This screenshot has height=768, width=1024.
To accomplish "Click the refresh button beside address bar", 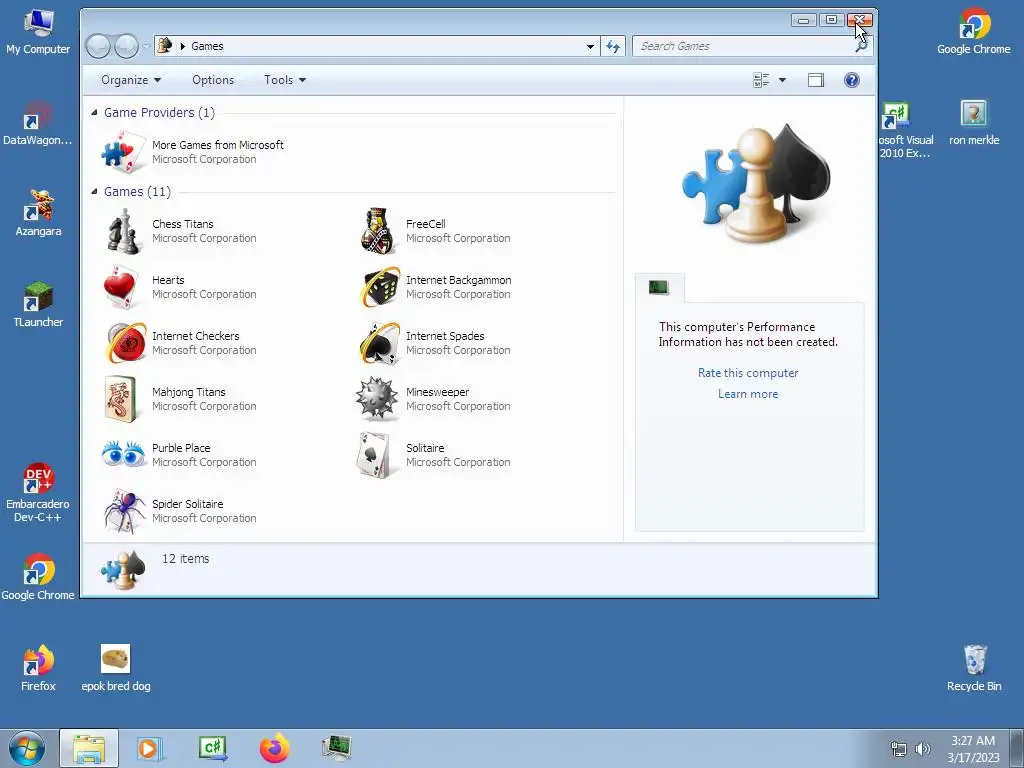I will pos(613,46).
